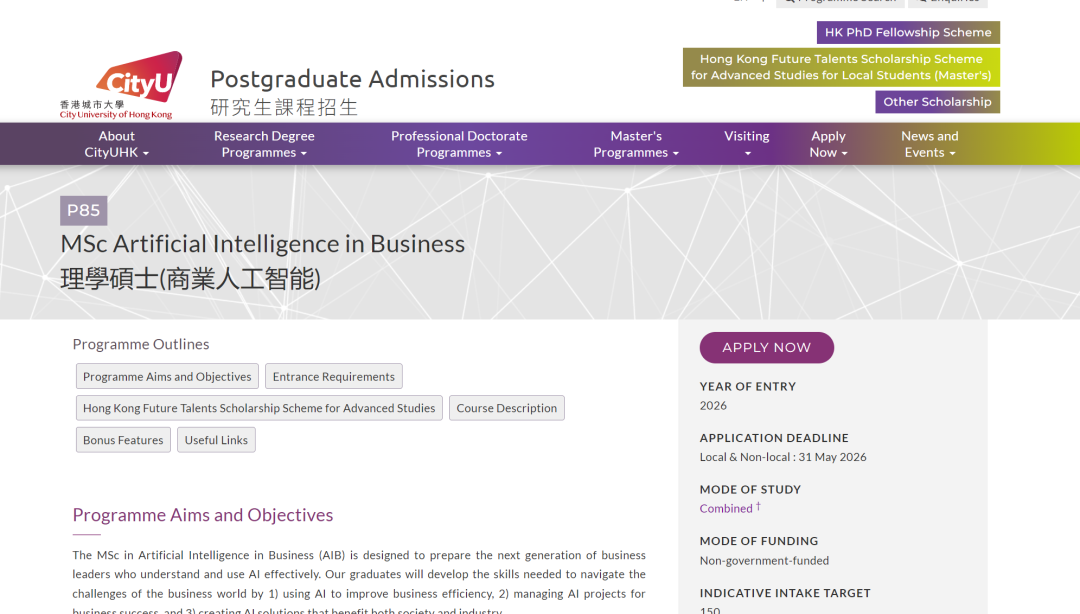Click the P85 programme code badge
Image resolution: width=1080 pixels, height=614 pixels.
click(x=83, y=210)
